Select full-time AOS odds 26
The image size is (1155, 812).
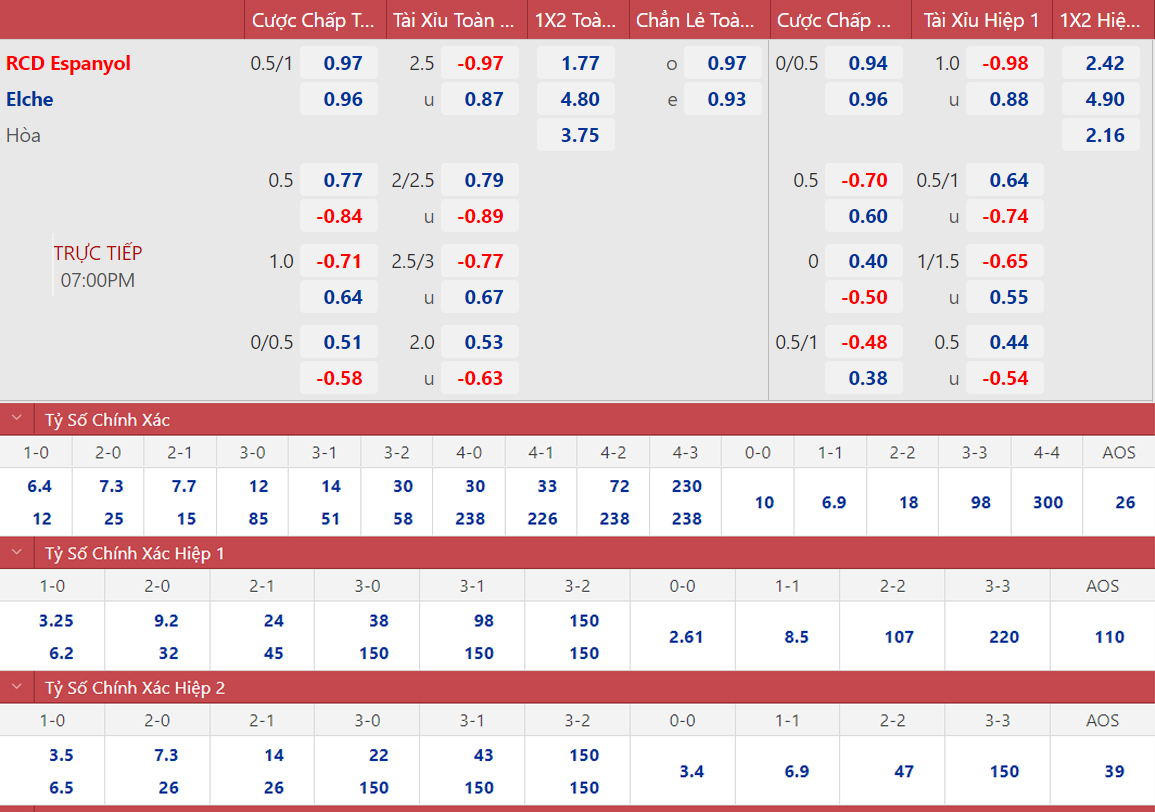click(x=1125, y=503)
